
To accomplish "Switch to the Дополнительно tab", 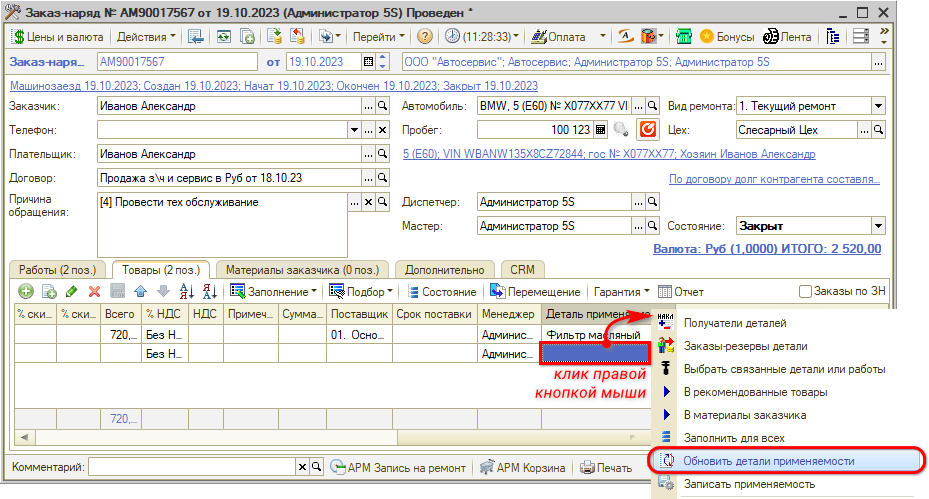I will click(x=444, y=270).
